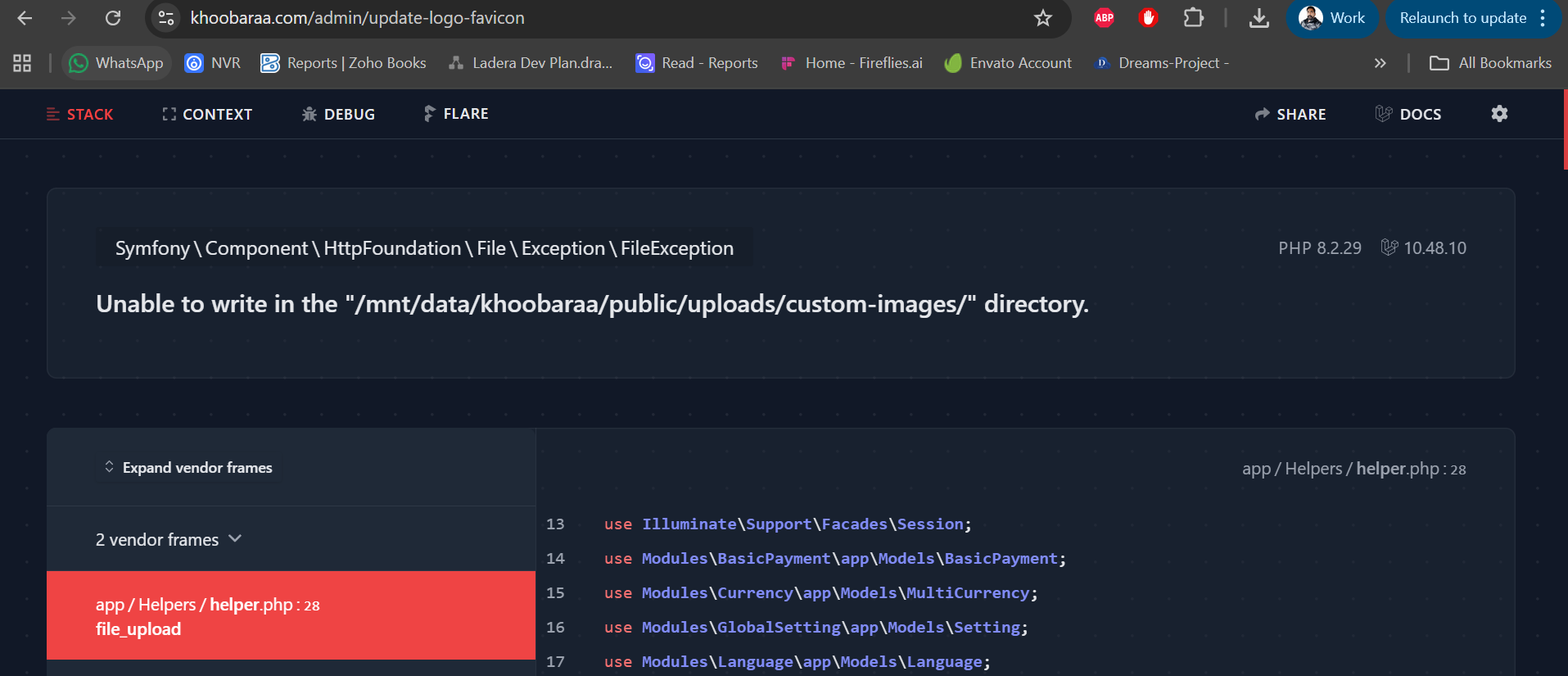The width and height of the screenshot is (1568, 676).
Task: Switch to the CONTEXT tab
Action: (x=207, y=114)
